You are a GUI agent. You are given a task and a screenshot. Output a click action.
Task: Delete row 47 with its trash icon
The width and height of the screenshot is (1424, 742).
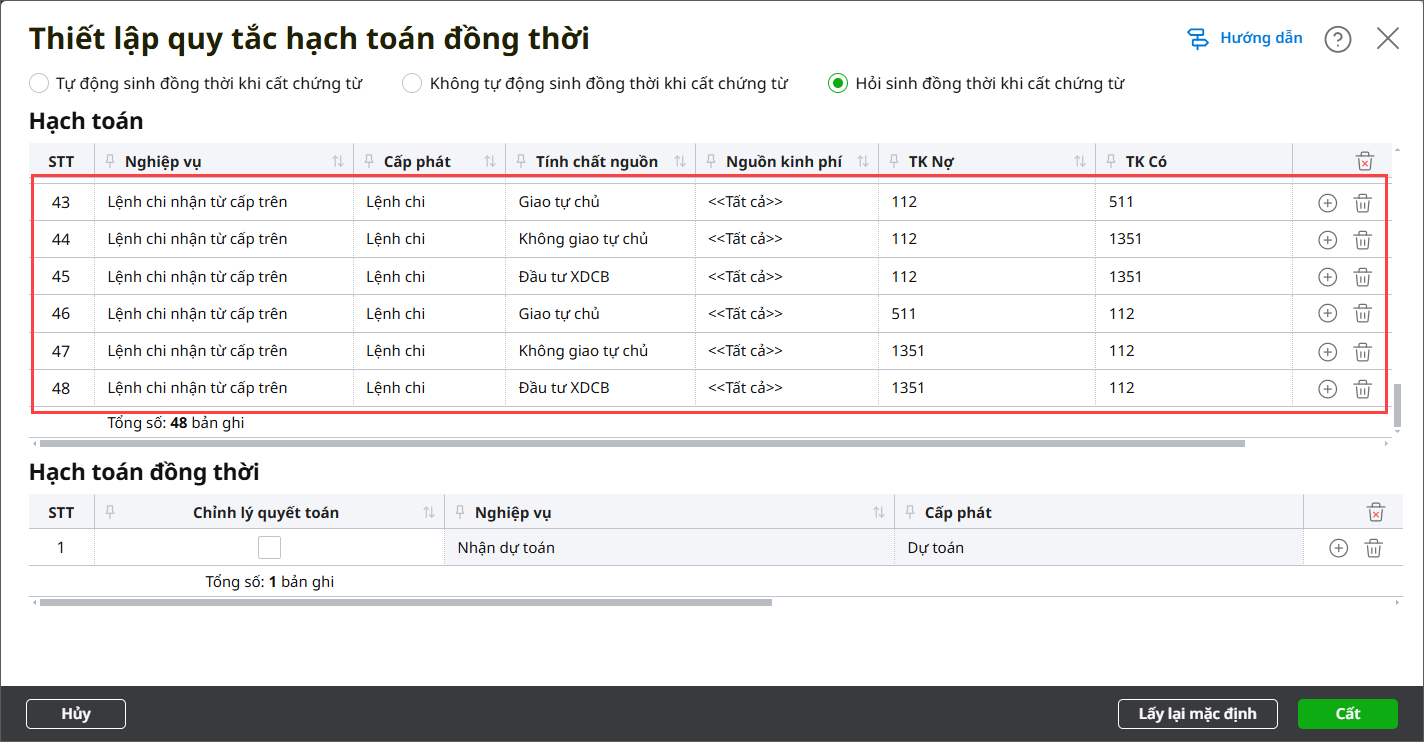[x=1362, y=352]
